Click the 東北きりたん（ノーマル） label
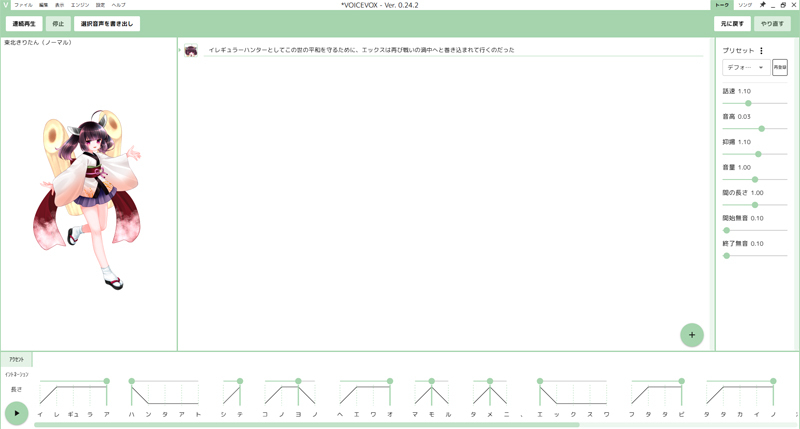This screenshot has height=429, width=800. (x=38, y=43)
